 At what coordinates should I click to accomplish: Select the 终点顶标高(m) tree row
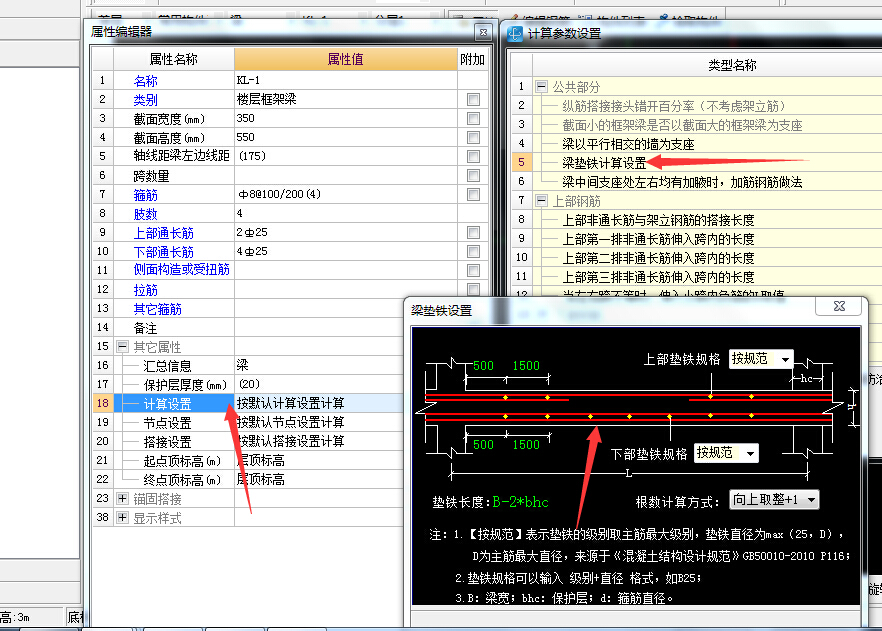174,480
